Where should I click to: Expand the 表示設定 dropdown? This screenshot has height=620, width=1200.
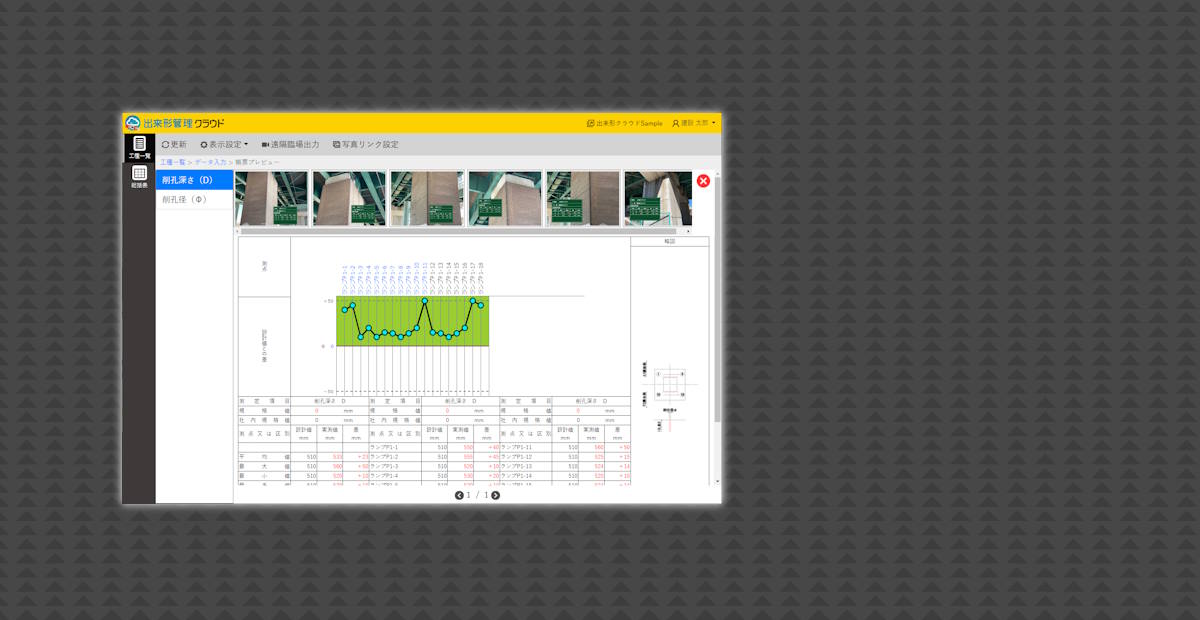224,145
